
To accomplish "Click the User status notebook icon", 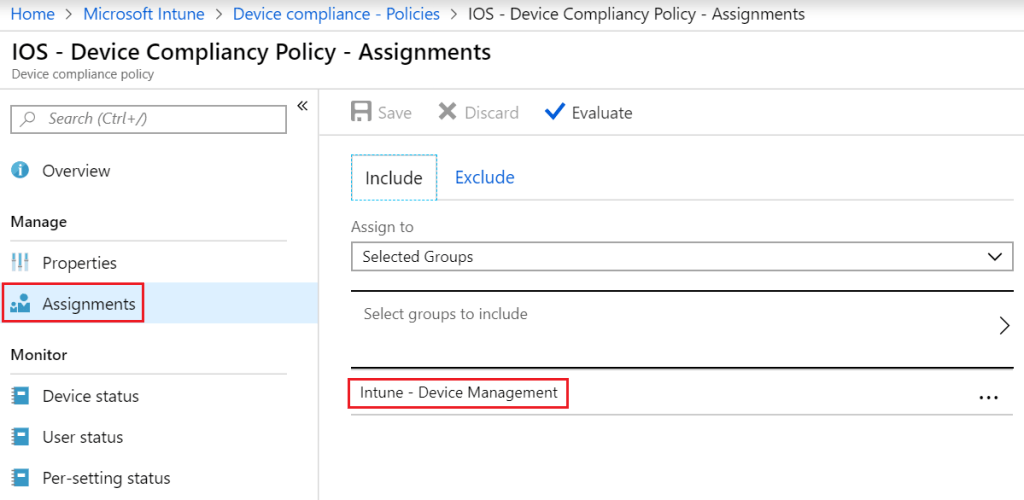I will (x=20, y=437).
